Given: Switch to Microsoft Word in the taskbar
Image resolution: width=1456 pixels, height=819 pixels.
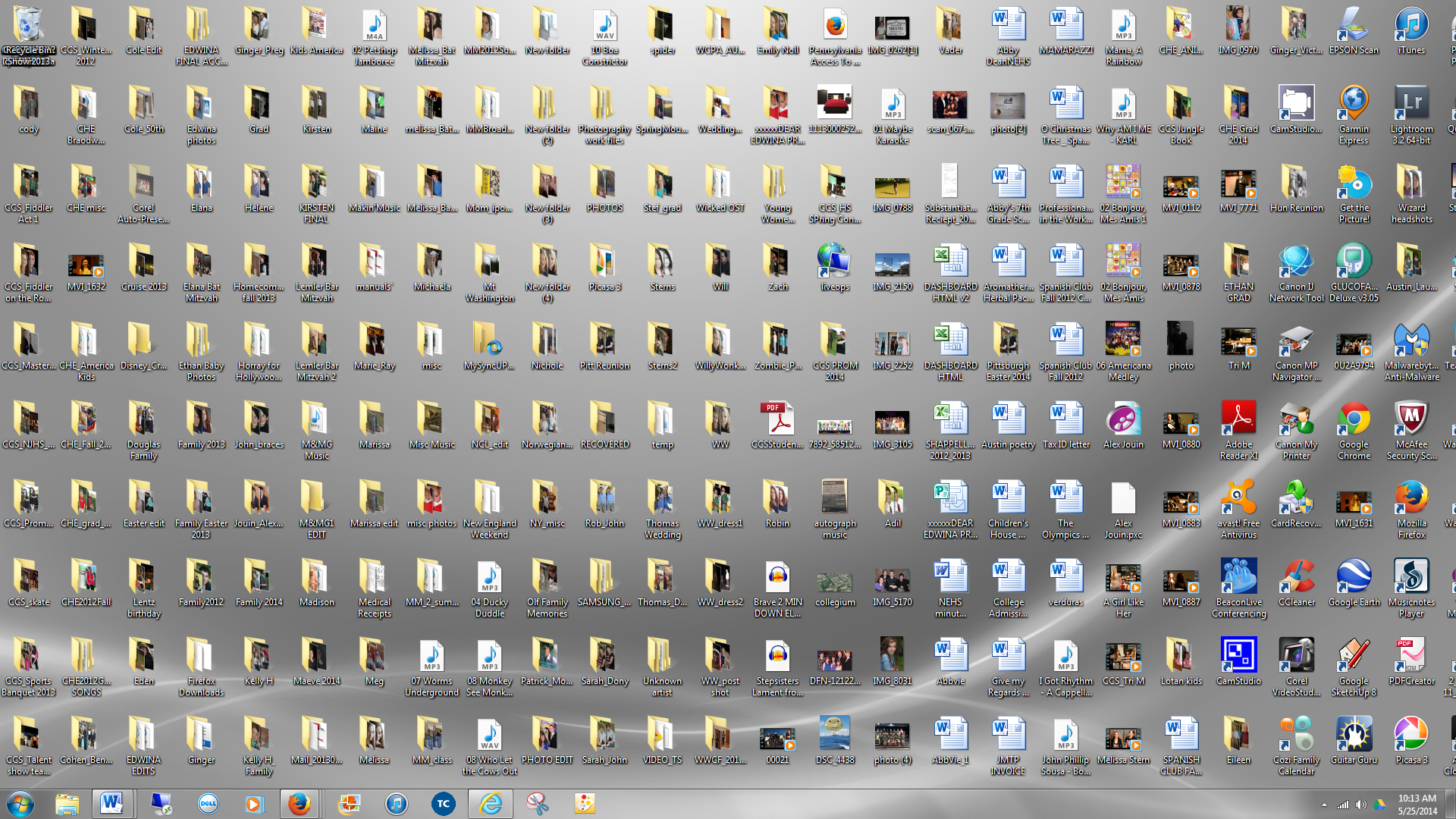Looking at the screenshot, I should [111, 804].
